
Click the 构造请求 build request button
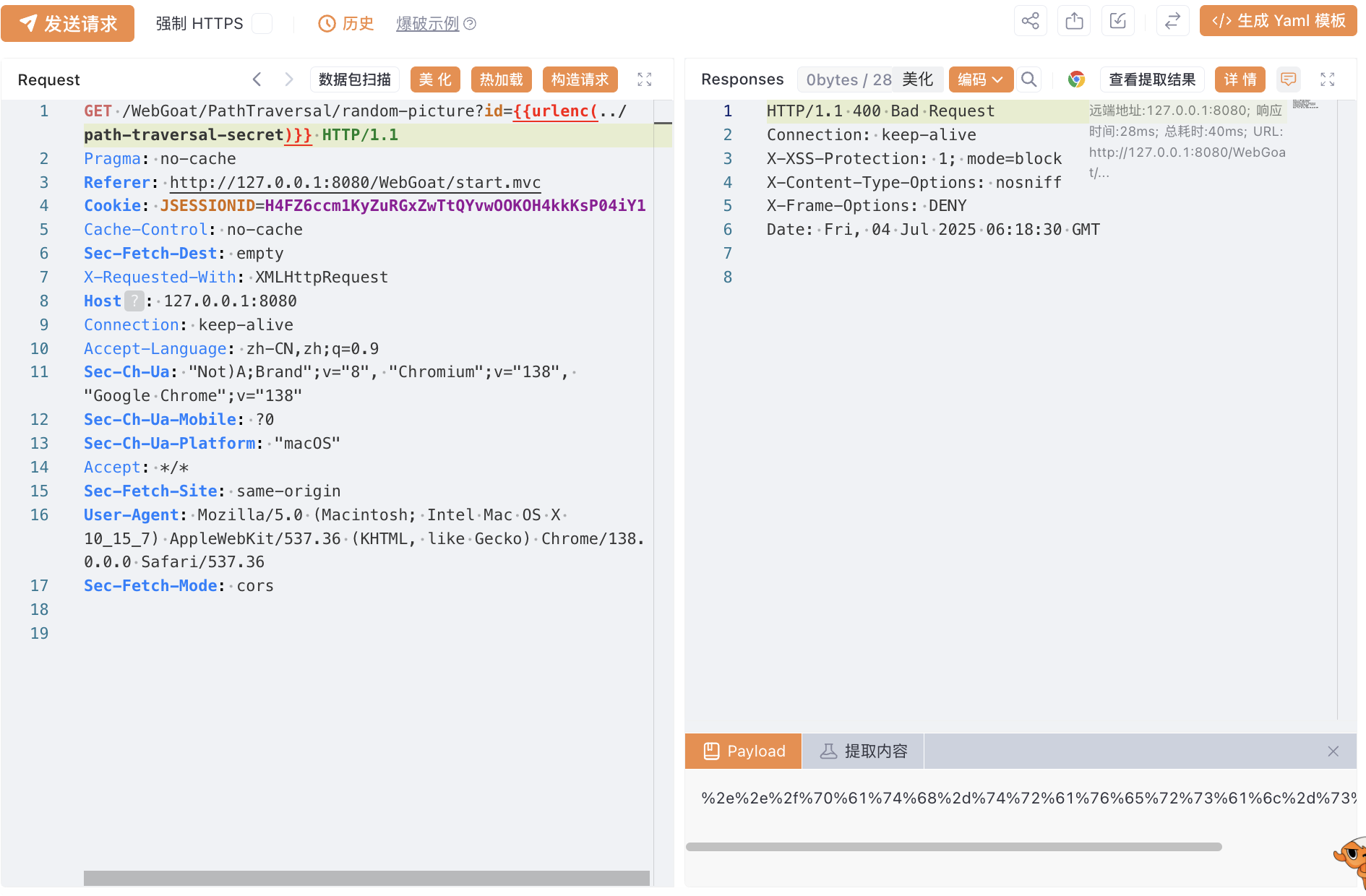(x=580, y=79)
